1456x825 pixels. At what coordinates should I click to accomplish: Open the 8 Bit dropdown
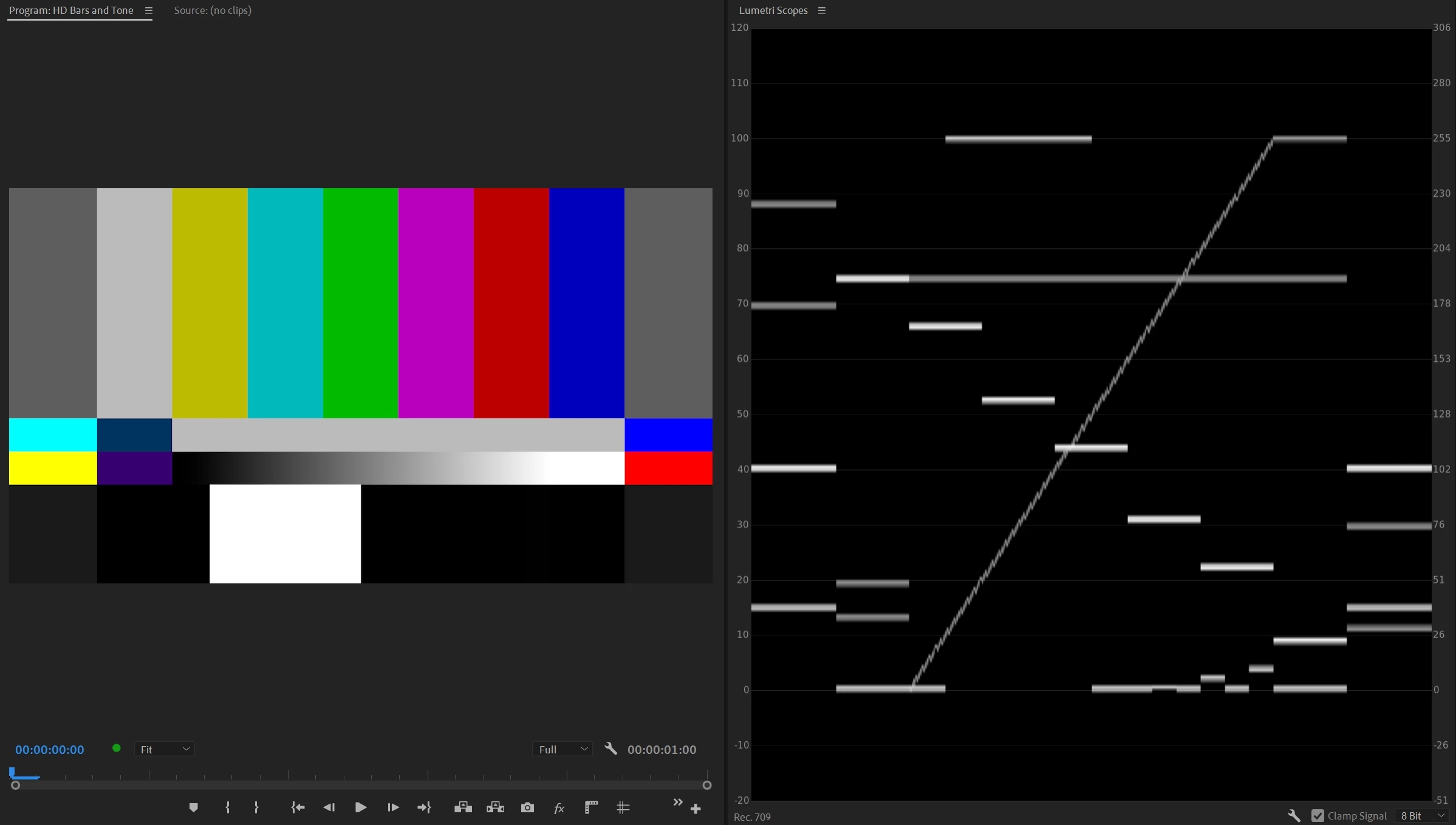point(1421,816)
